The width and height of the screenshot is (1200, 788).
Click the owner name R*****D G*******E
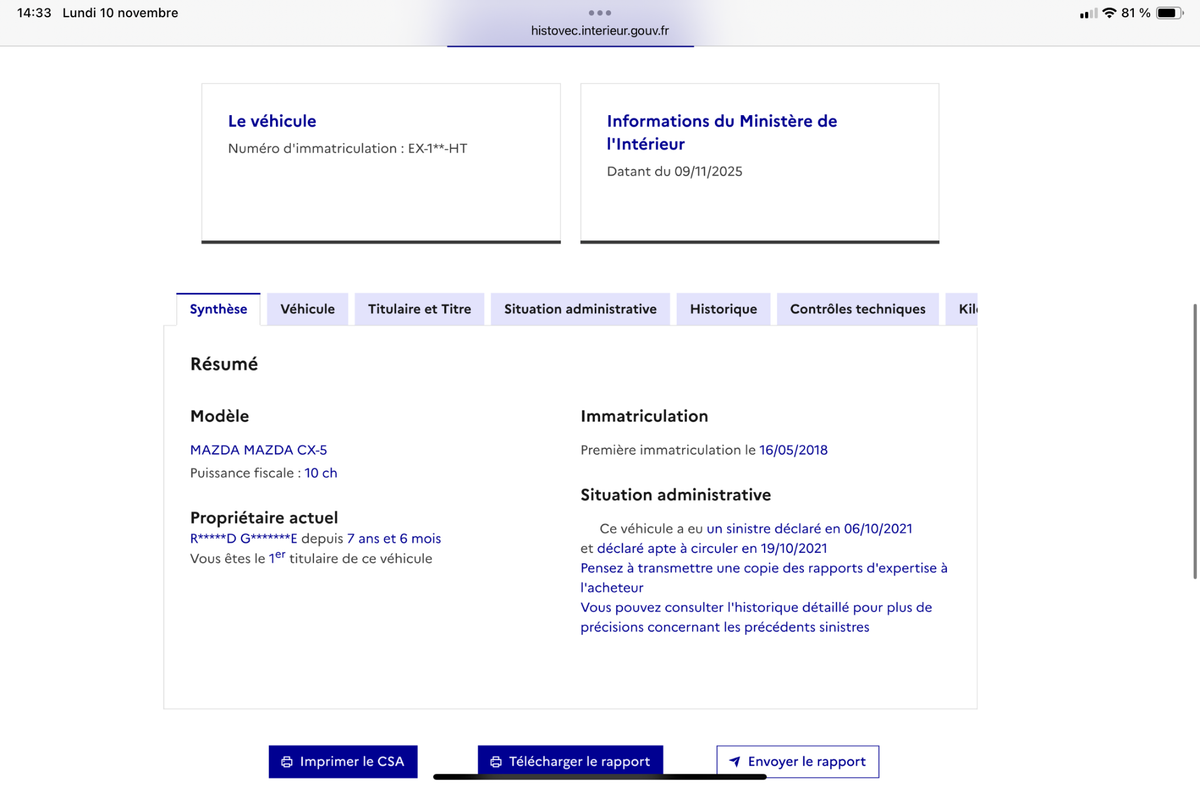(x=244, y=538)
